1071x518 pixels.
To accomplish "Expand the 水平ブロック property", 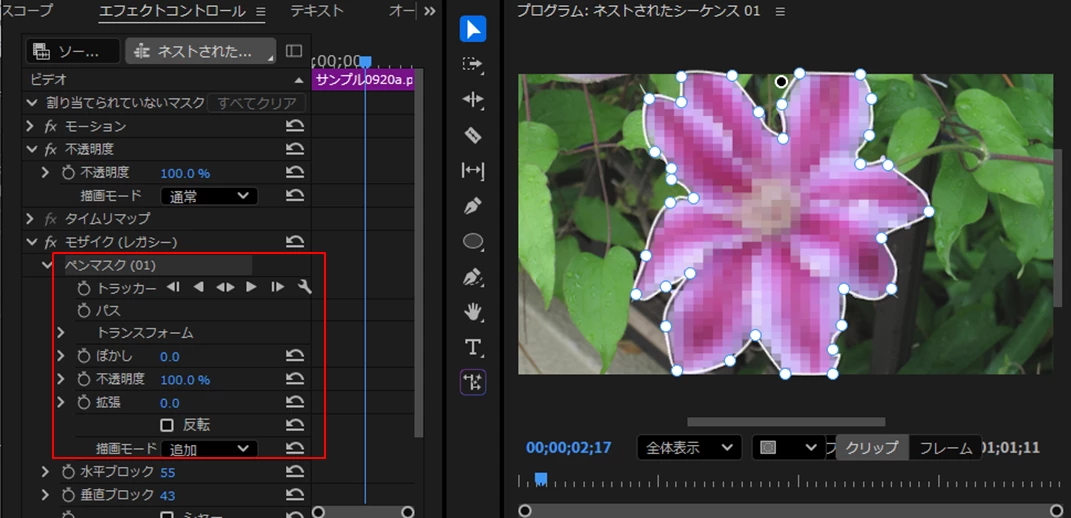I will 46,472.
